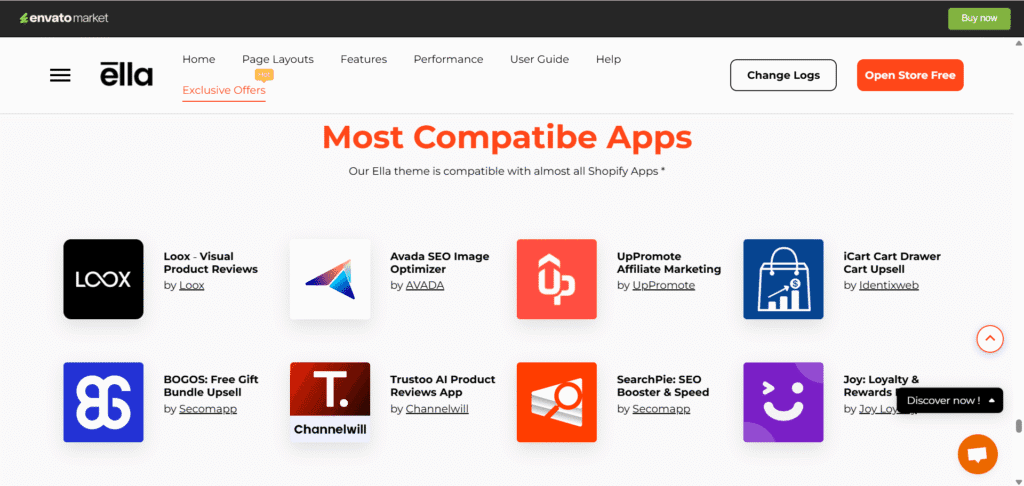Click the Loox - Visual Product Reviews title
Viewport: 1024px width, 486px height.
click(x=211, y=263)
